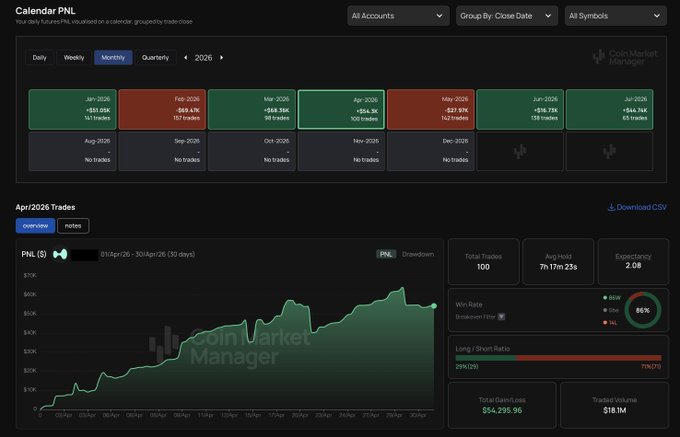680x437 pixels.
Task: Switch calendar to Daily view
Action: (x=39, y=58)
